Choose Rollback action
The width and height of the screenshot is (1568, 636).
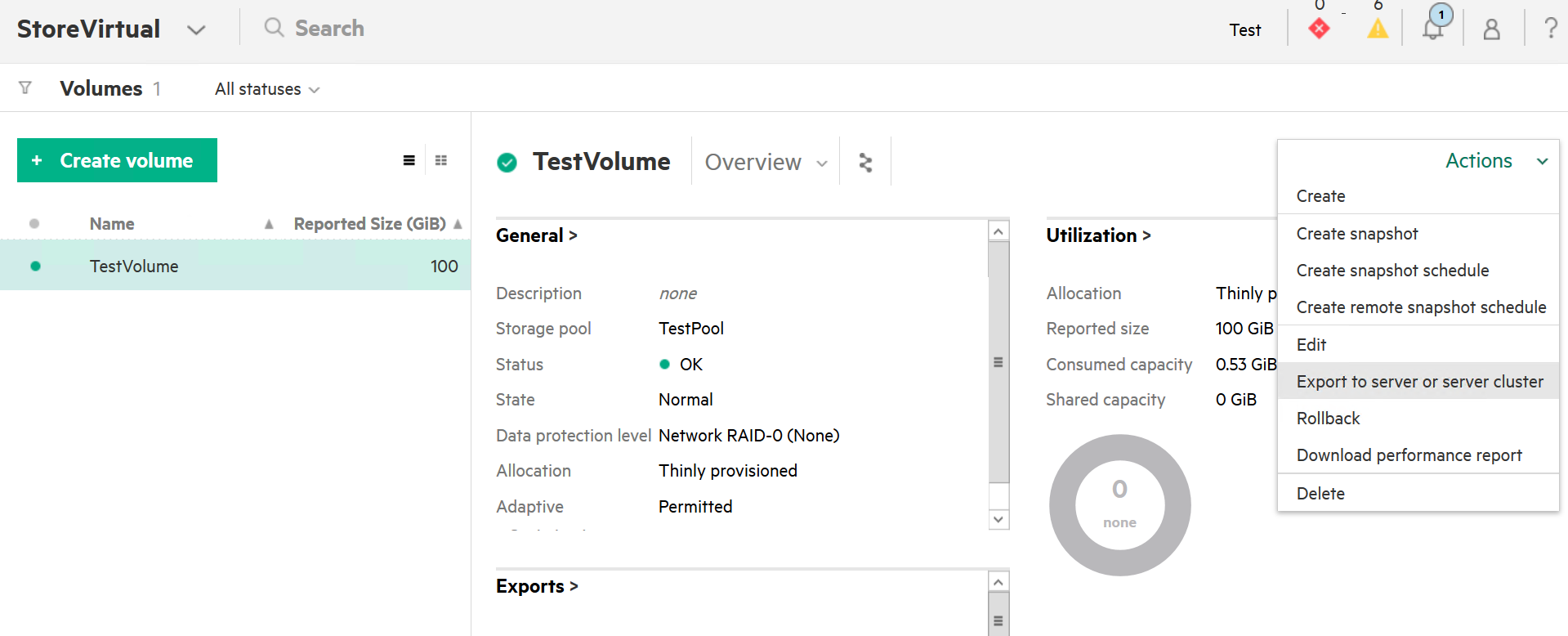pyautogui.click(x=1418, y=419)
